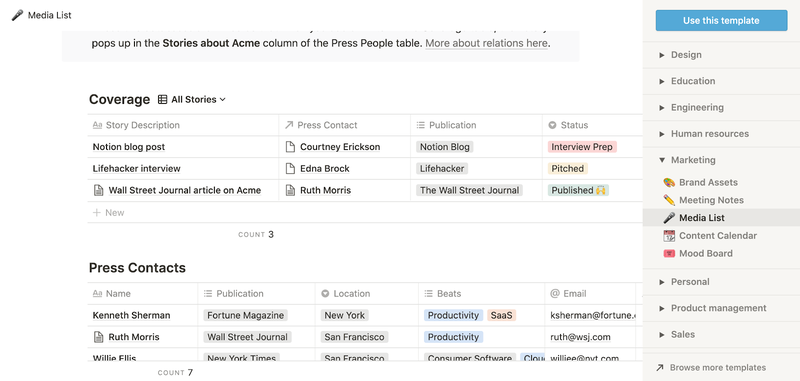Viewport: 800px width, 381px height.
Task: Collapse the Marketing category
Action: [662, 160]
